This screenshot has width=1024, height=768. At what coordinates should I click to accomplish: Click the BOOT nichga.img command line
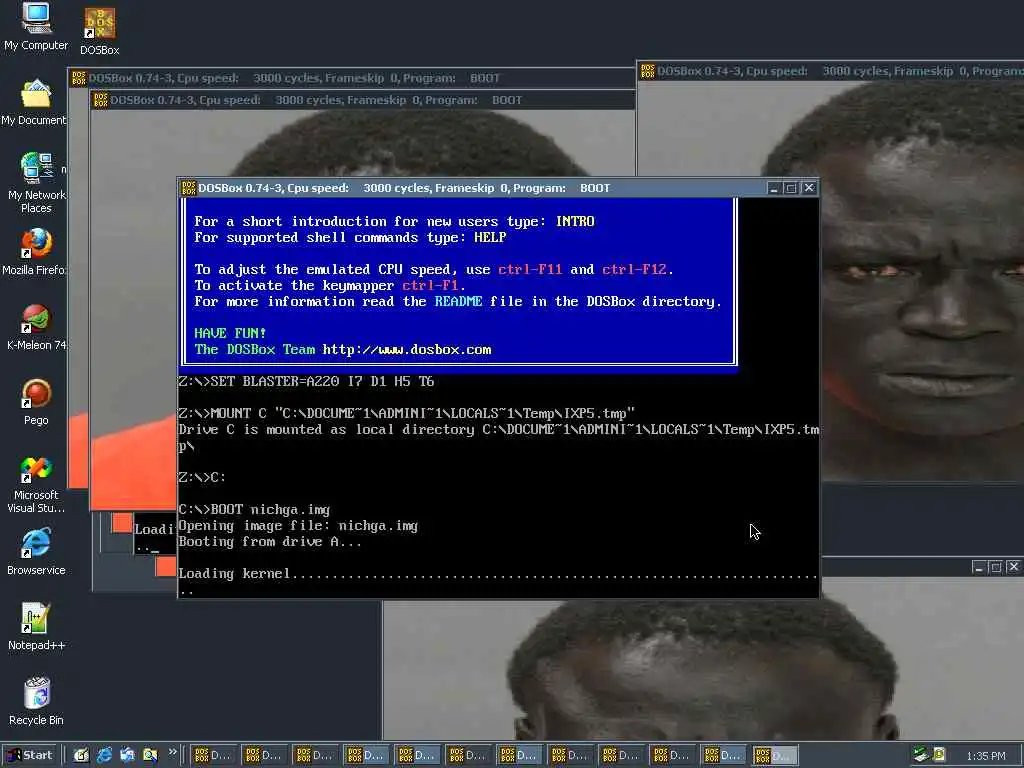click(254, 509)
